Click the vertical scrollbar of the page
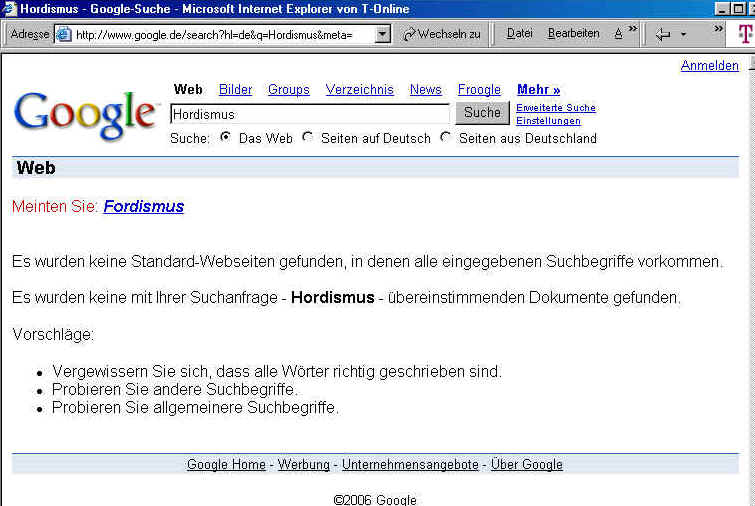755x506 pixels. click(x=752, y=279)
